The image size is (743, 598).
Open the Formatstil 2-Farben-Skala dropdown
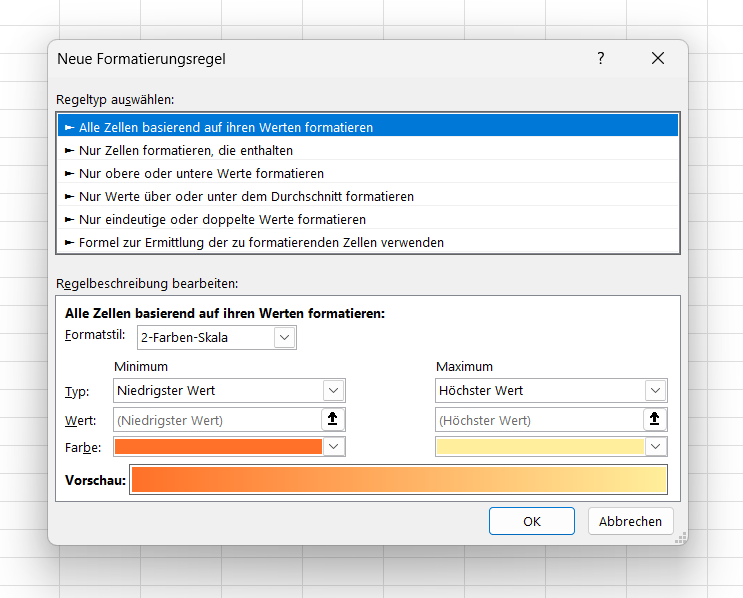point(285,338)
